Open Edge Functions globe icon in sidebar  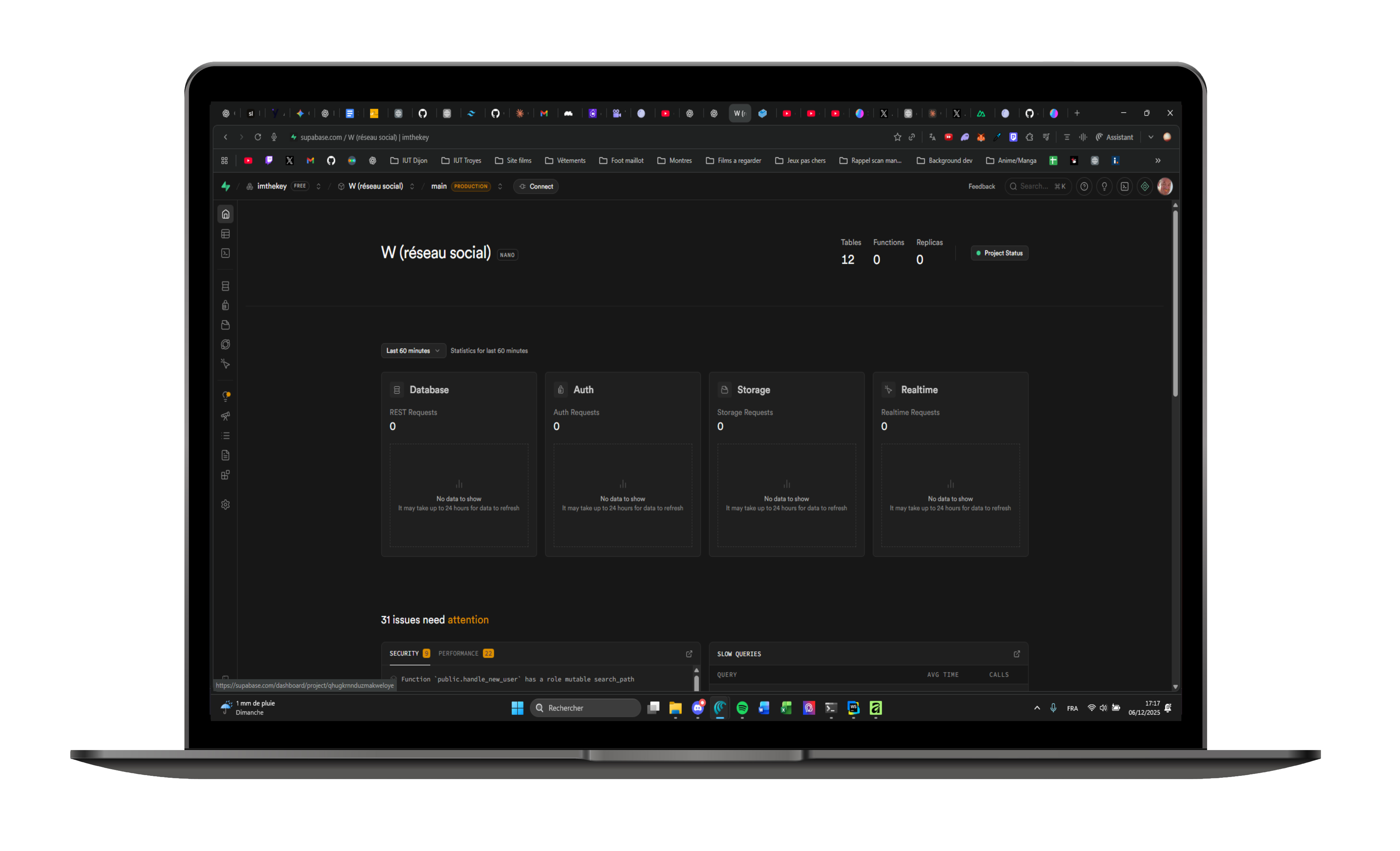226,344
